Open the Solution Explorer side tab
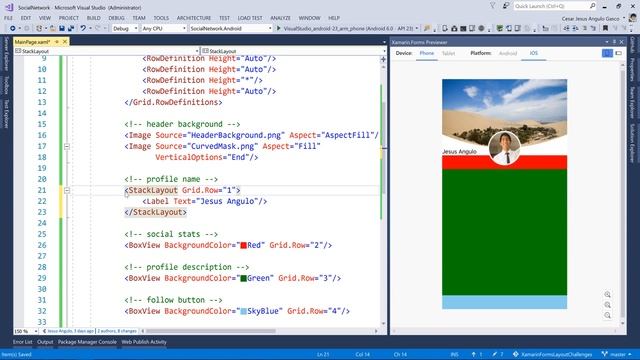Screen dimensions: 640x360 click(632, 143)
